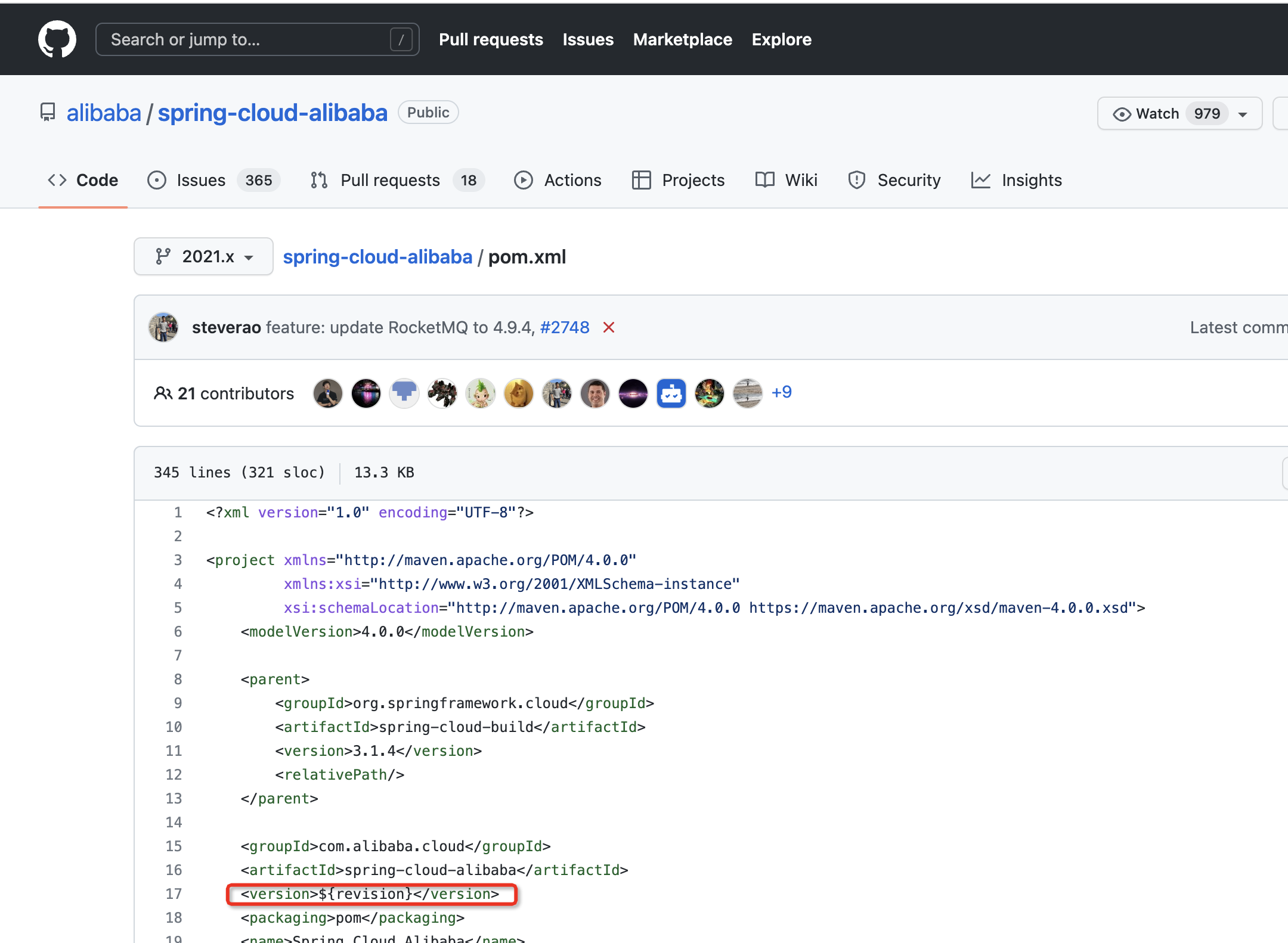Click the Wiki book icon
Screen dimensions: 1288x943
(763, 180)
